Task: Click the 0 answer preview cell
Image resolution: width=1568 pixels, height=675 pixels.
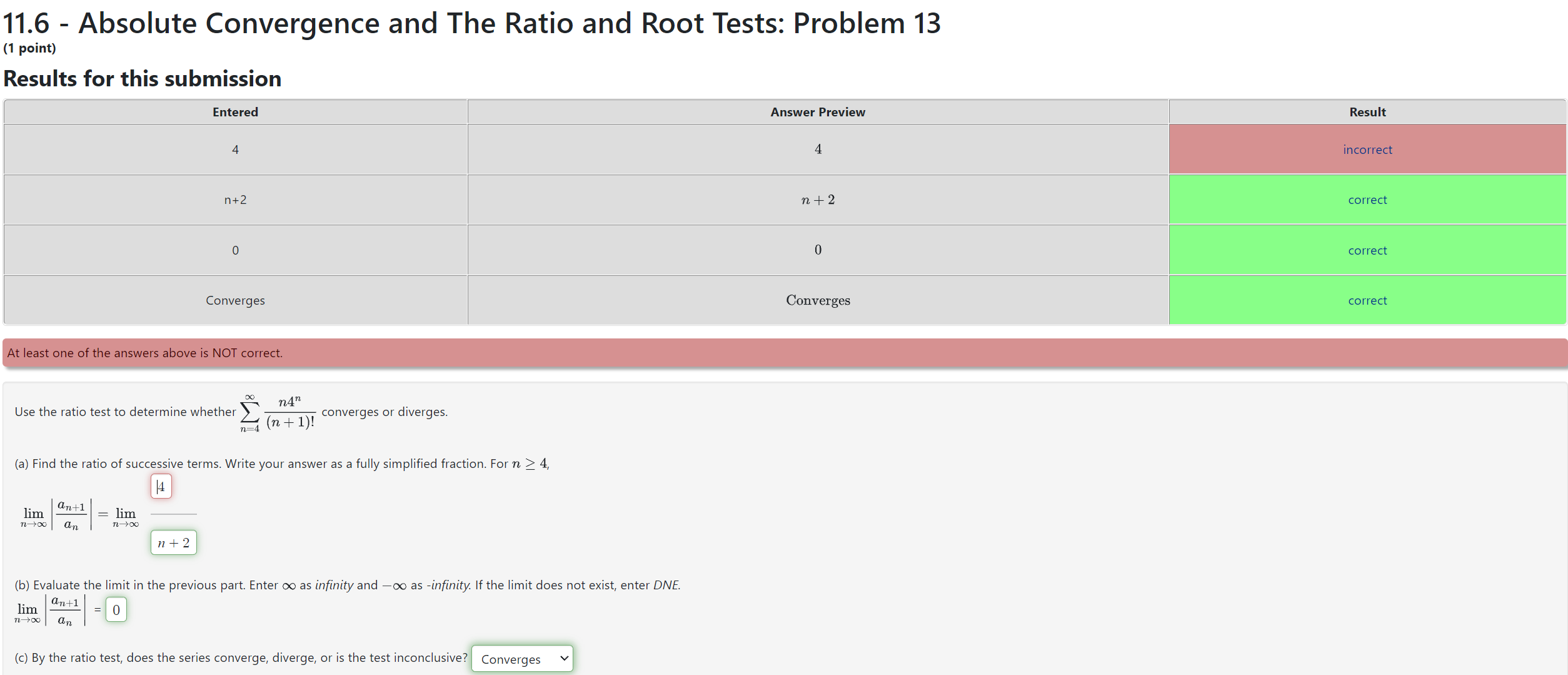Action: 818,250
